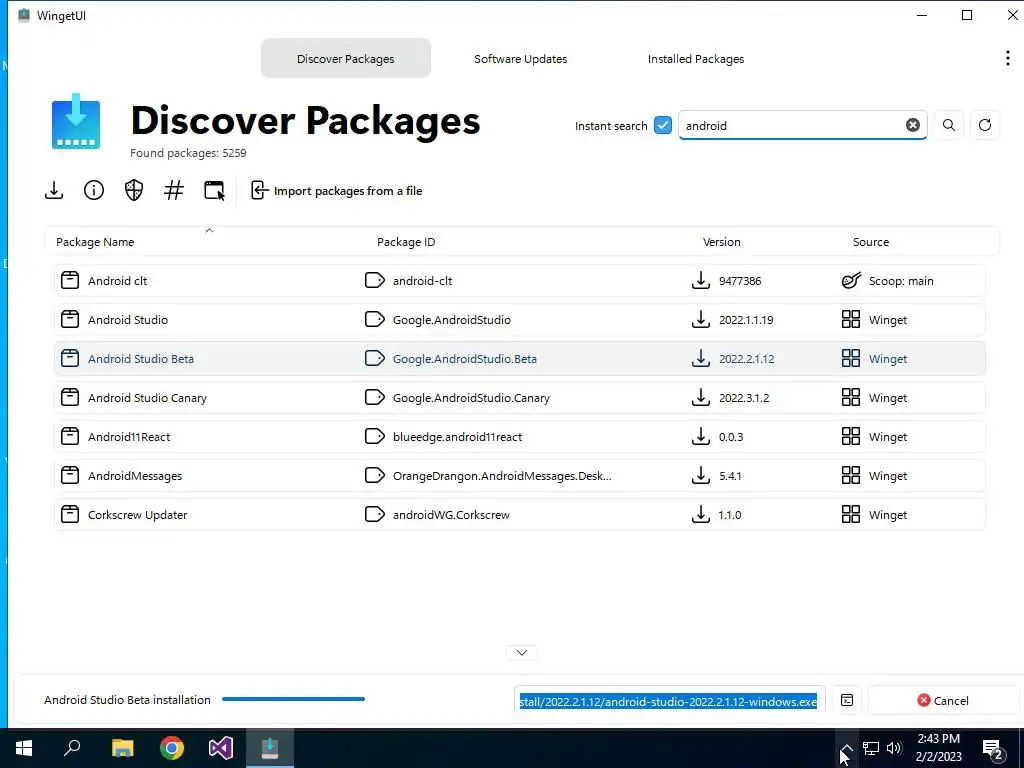The image size is (1024, 768).
Task: Click Winget icon in Android11React row
Action: tap(851, 437)
